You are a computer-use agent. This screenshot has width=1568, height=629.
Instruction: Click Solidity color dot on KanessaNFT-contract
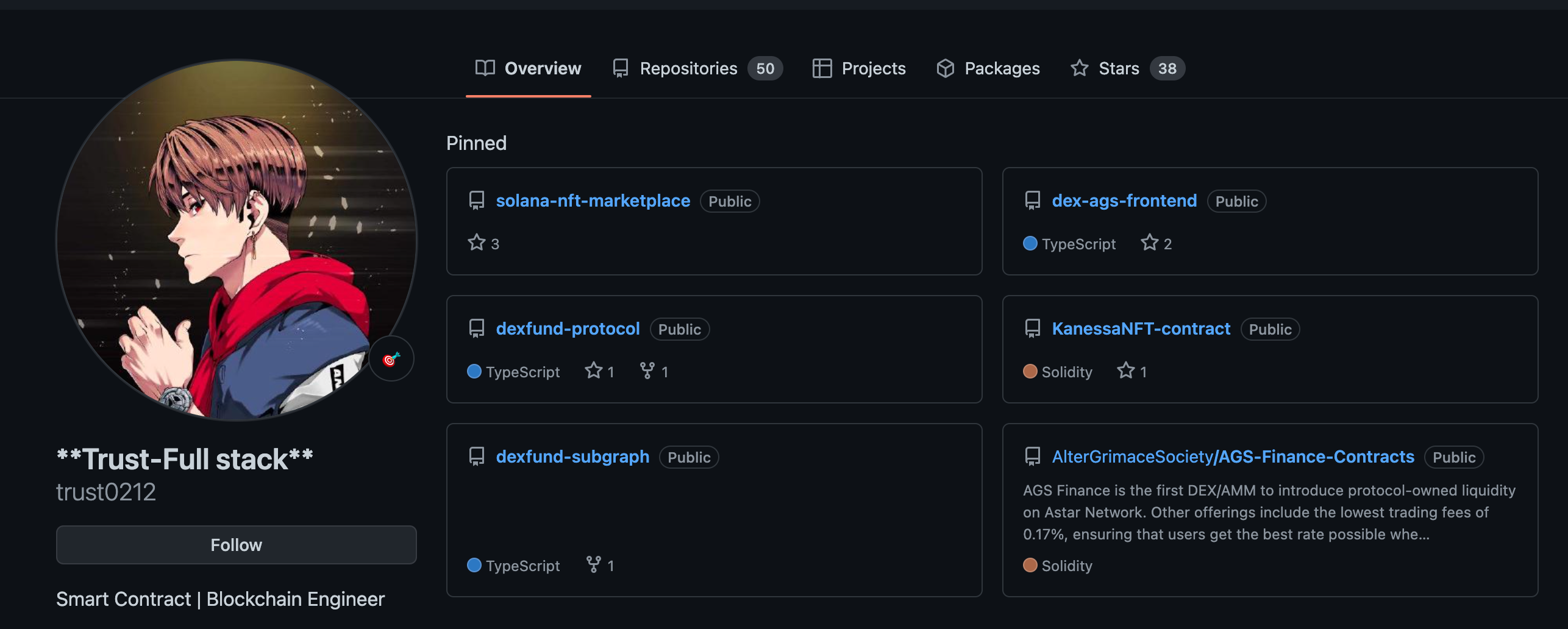(x=1030, y=371)
